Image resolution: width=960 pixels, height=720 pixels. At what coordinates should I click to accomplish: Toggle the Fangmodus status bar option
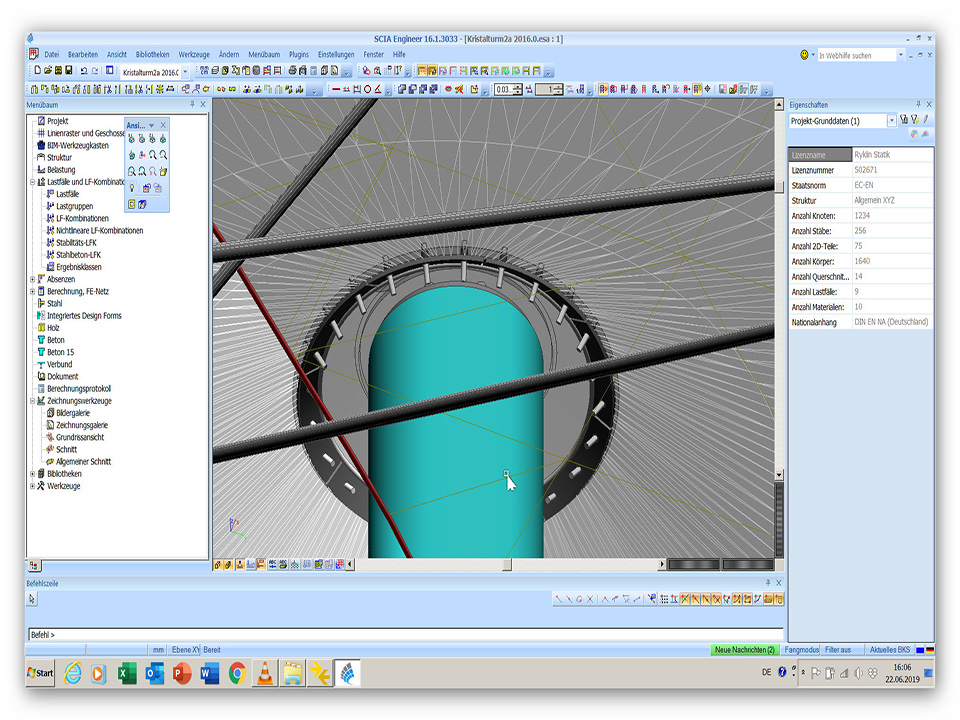pos(801,650)
